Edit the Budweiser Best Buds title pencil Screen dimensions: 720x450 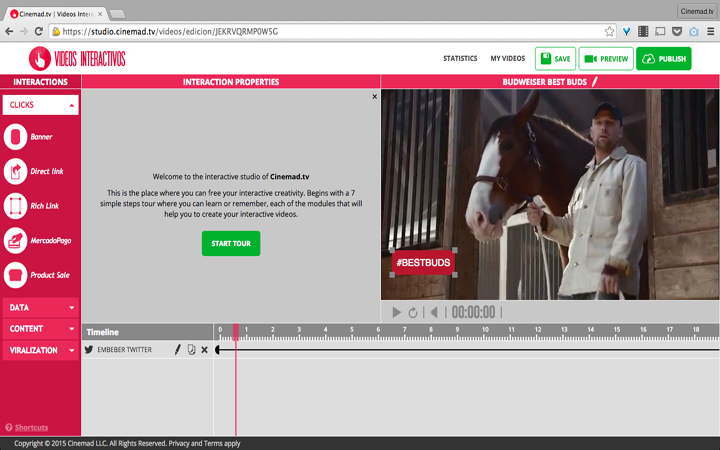pyautogui.click(x=595, y=82)
